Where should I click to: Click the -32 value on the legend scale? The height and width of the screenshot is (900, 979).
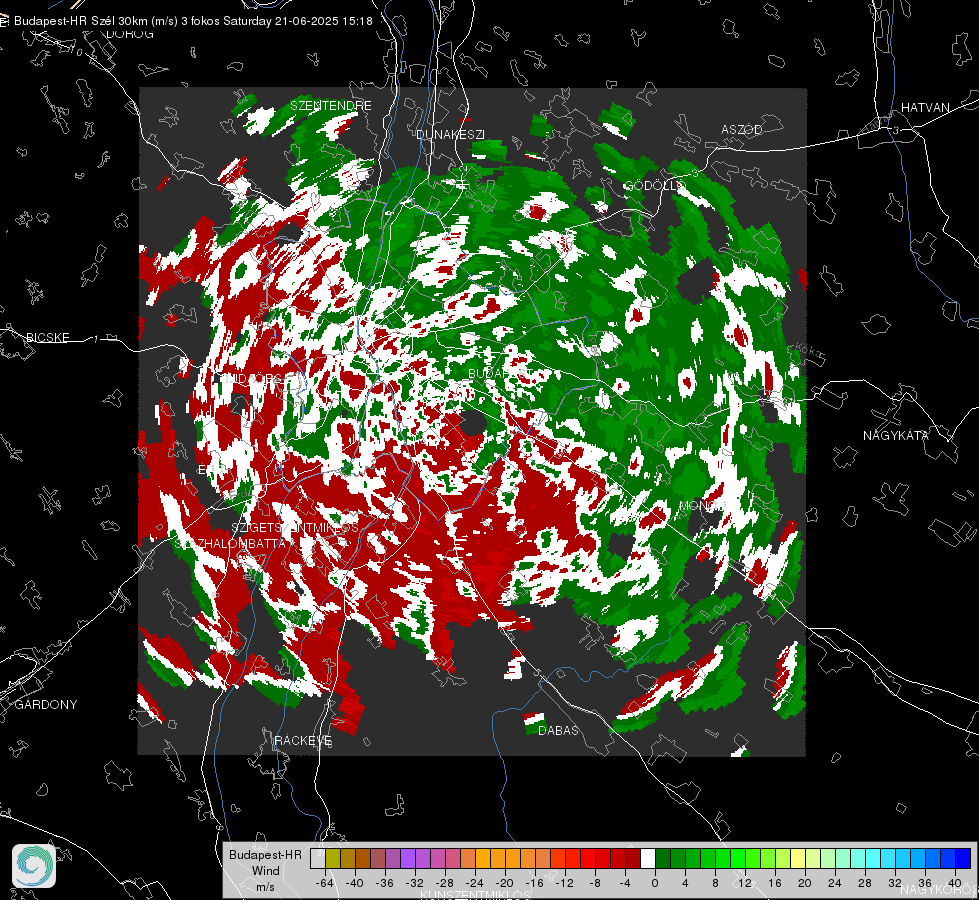(415, 883)
